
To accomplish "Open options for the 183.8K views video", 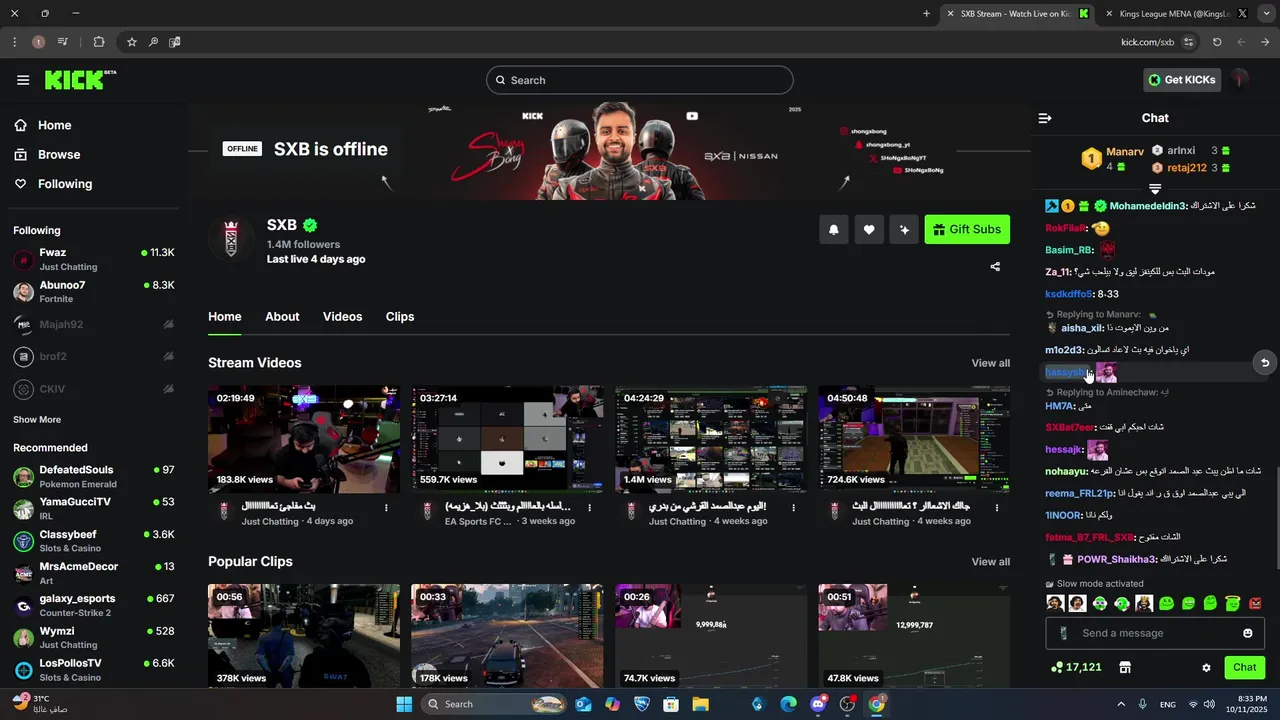I will (386, 508).
